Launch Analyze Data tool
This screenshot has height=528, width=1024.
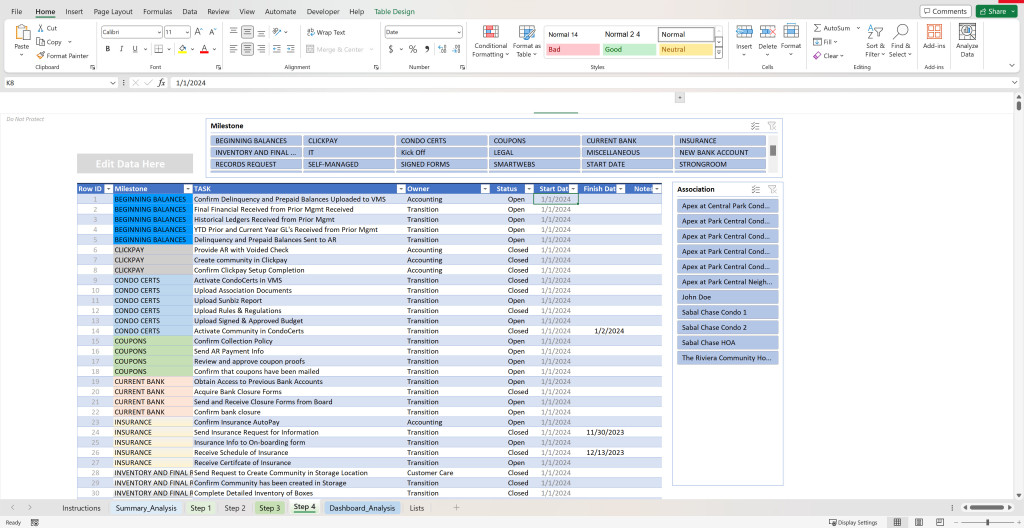(x=967, y=41)
